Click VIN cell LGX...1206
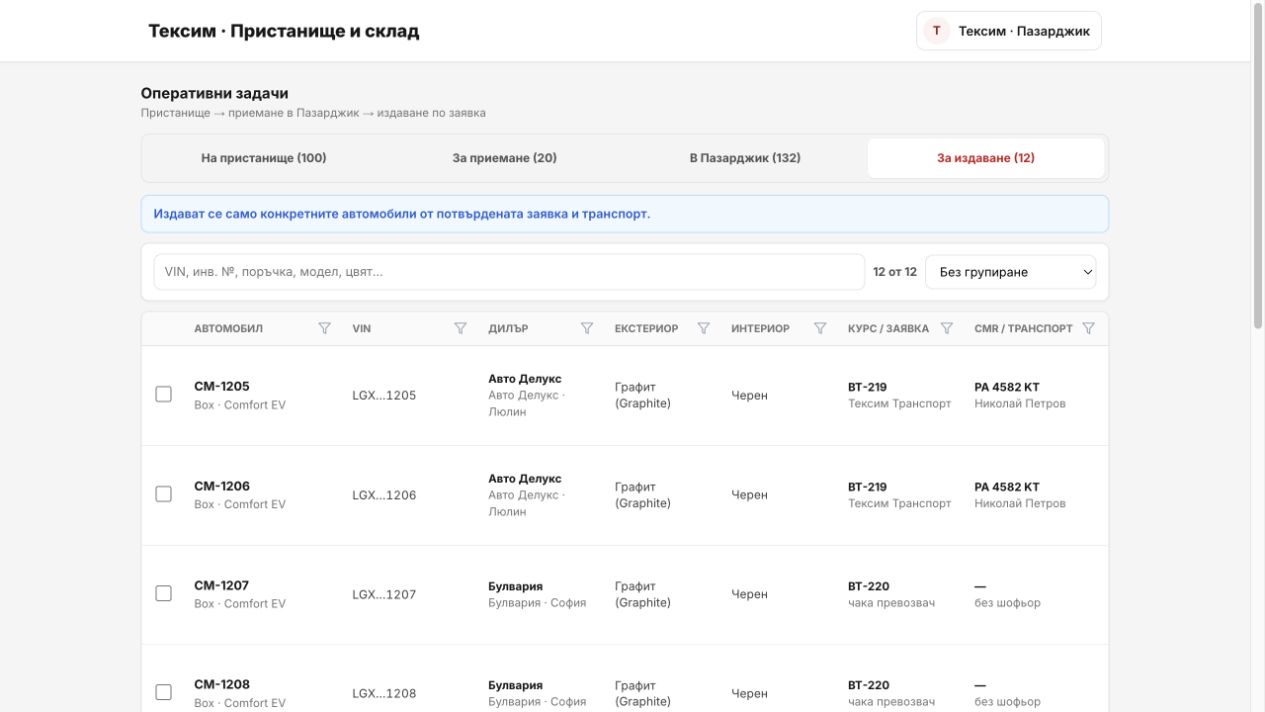 pos(384,495)
